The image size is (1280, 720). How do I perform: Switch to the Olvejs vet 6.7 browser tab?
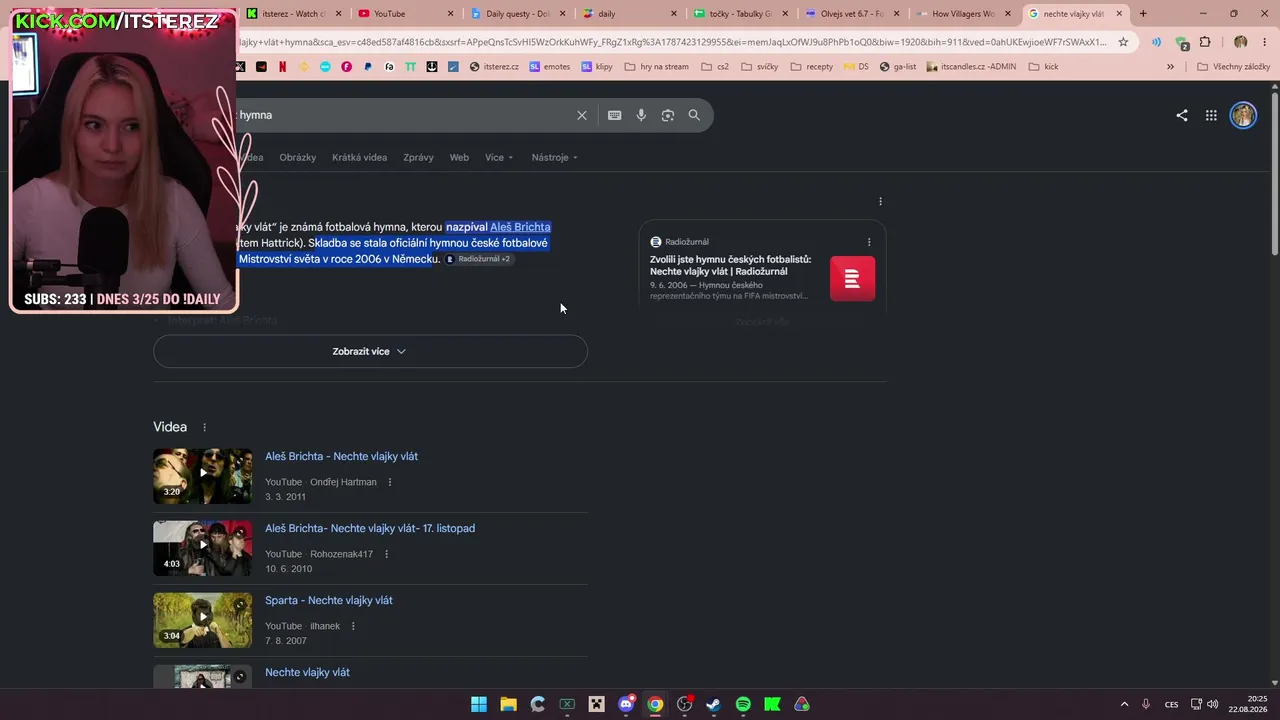[x=851, y=14]
